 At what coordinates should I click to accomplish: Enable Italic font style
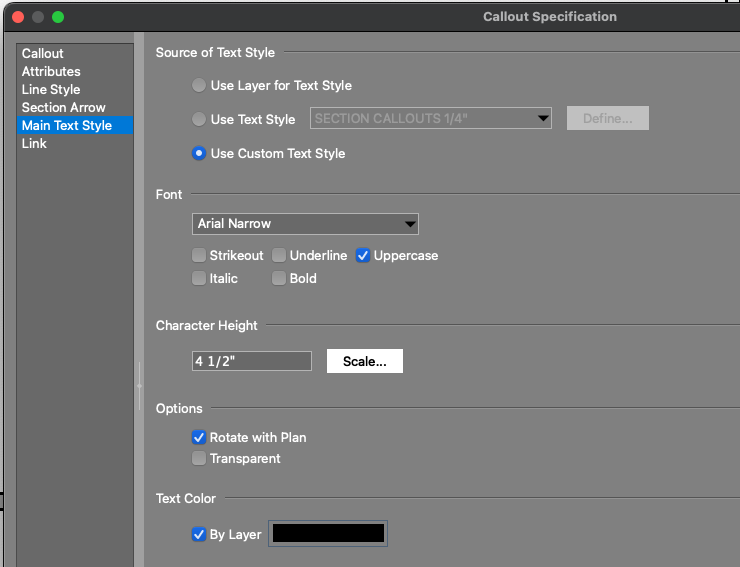click(200, 279)
